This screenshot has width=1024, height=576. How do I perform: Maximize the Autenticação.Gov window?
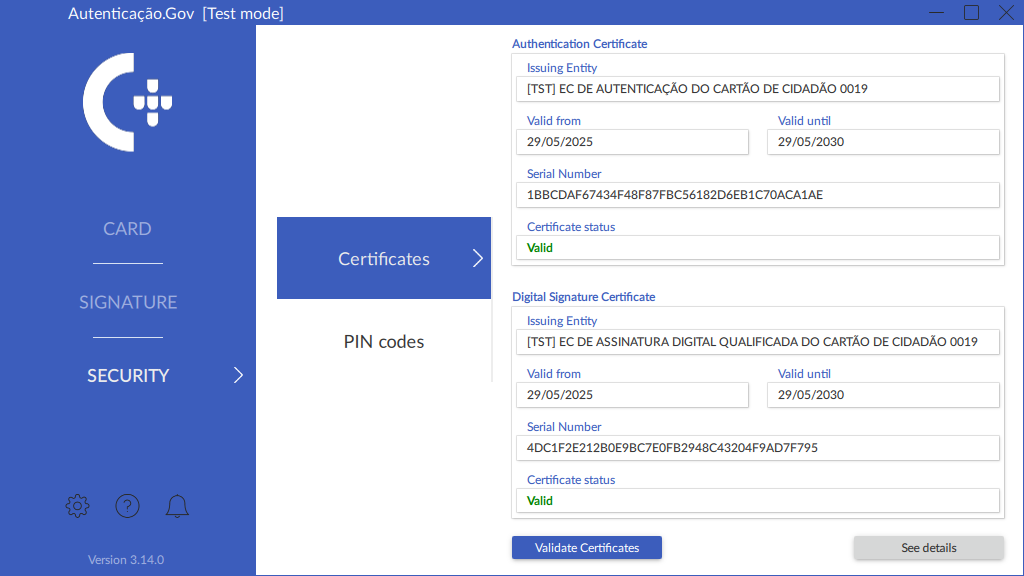pyautogui.click(x=971, y=13)
